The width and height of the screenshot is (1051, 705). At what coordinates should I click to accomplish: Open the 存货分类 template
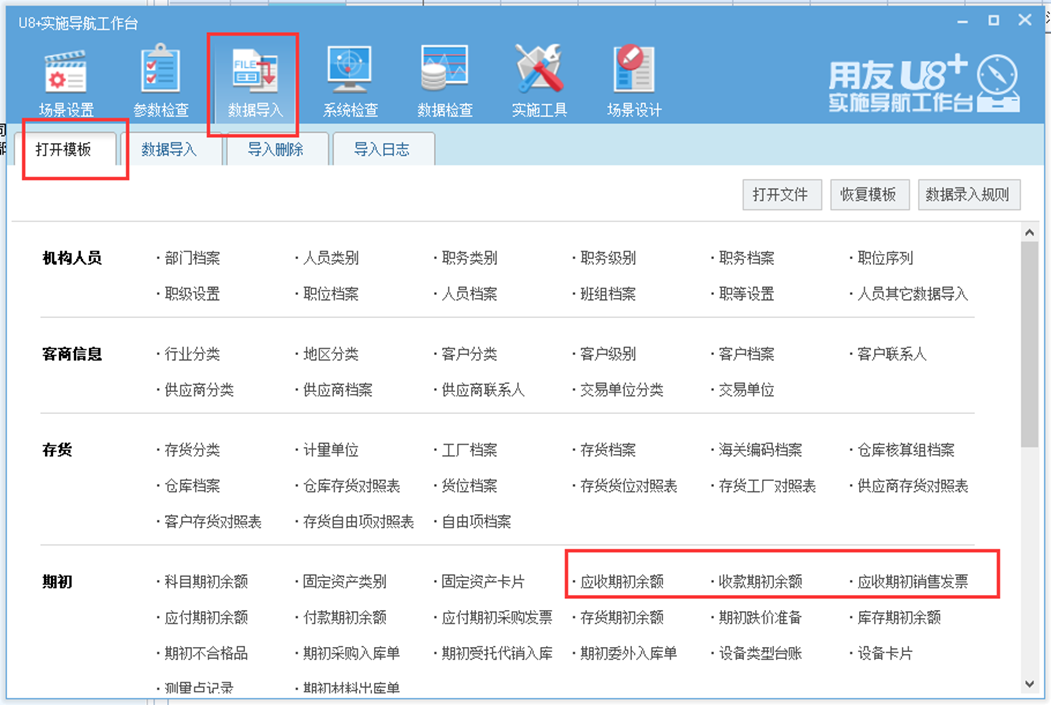pos(192,450)
